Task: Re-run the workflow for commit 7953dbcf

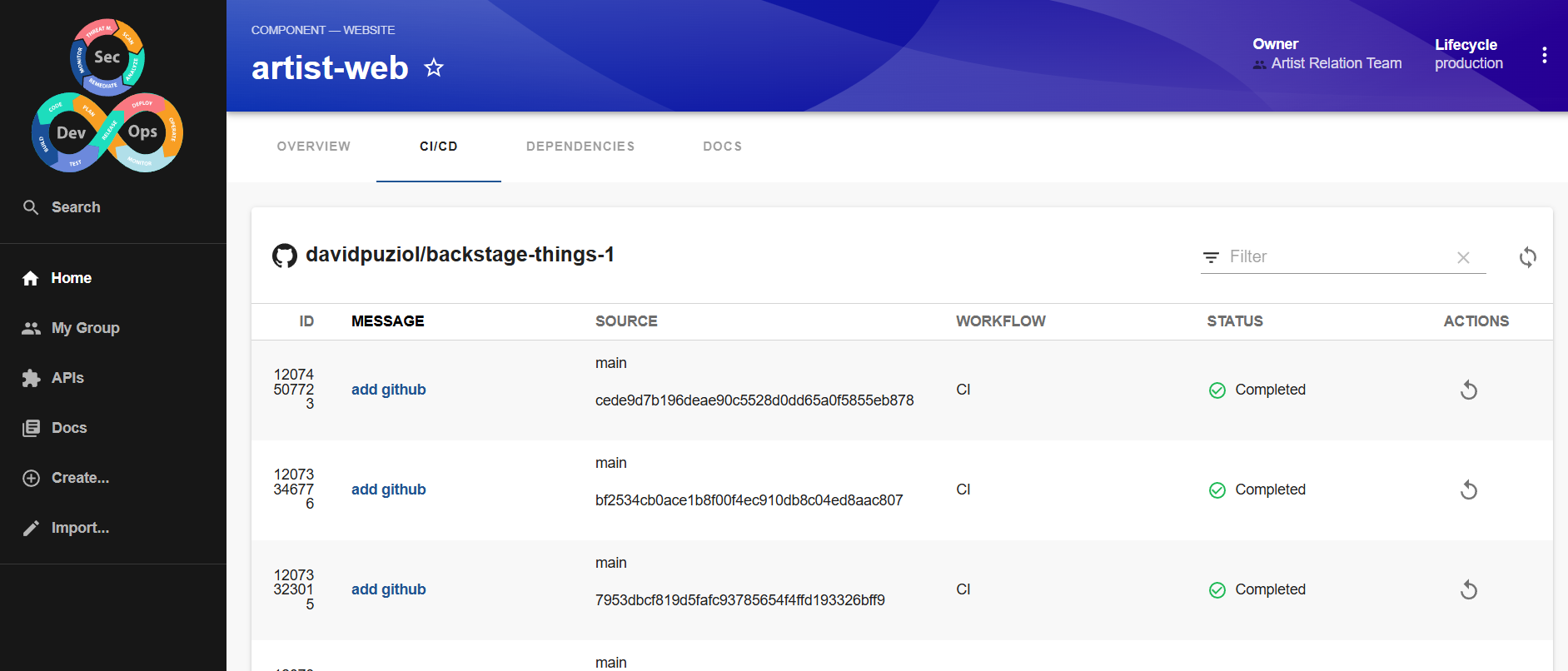Action: pos(1468,590)
